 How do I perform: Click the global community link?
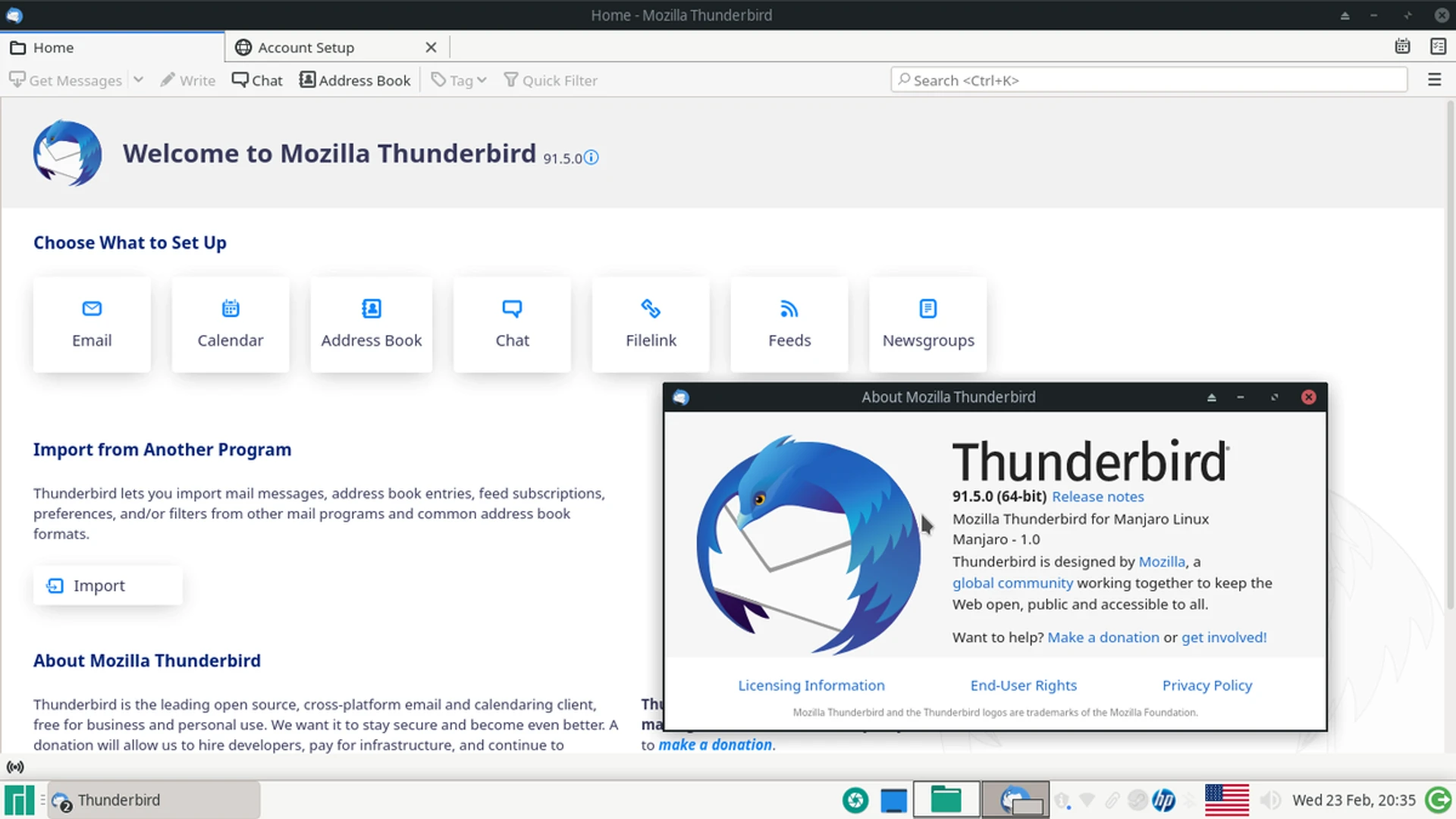pyautogui.click(x=1012, y=583)
